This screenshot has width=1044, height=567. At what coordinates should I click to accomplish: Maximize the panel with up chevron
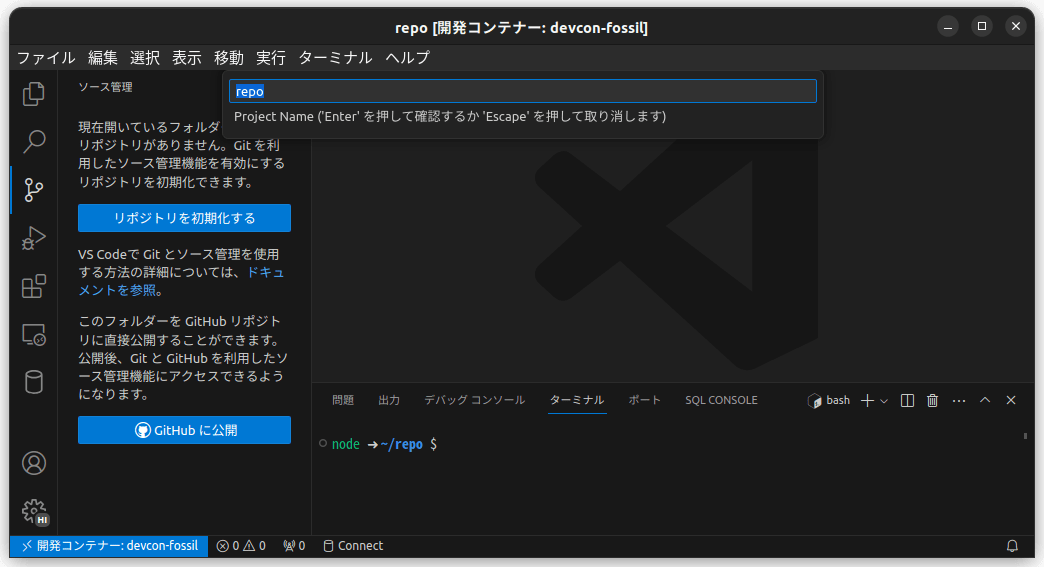(x=985, y=400)
